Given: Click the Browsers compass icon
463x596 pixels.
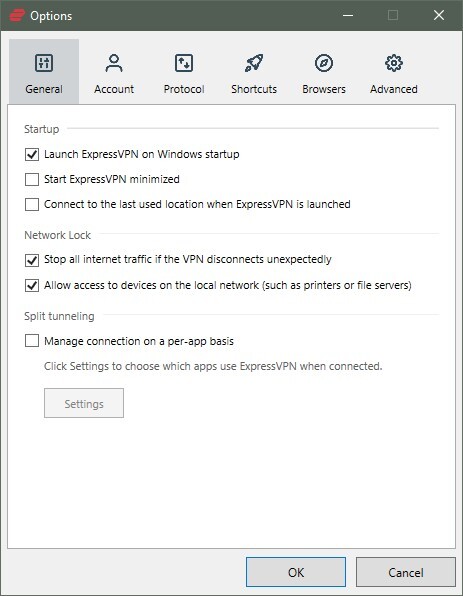Looking at the screenshot, I should pos(324,63).
